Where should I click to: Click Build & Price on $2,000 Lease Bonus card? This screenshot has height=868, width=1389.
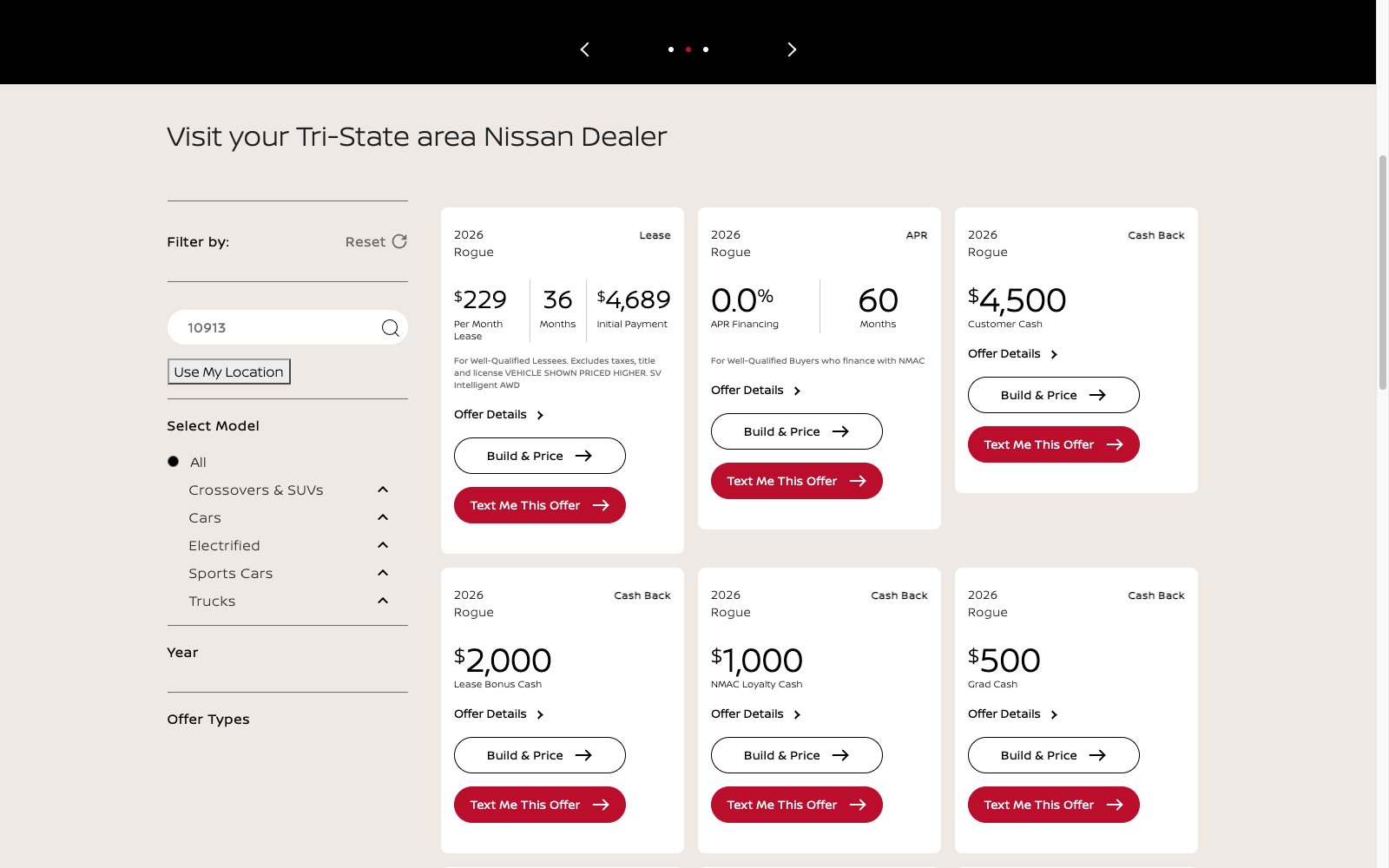point(539,755)
